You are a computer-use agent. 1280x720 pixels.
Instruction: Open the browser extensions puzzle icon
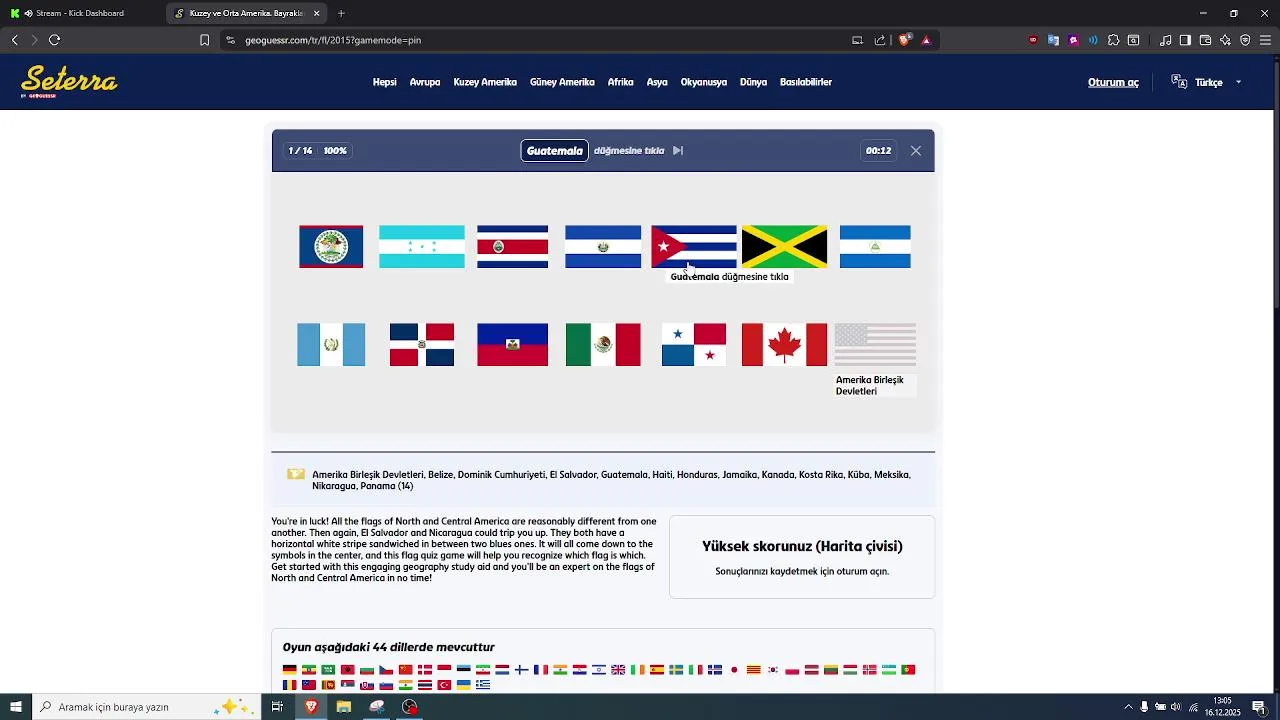pos(1113,40)
